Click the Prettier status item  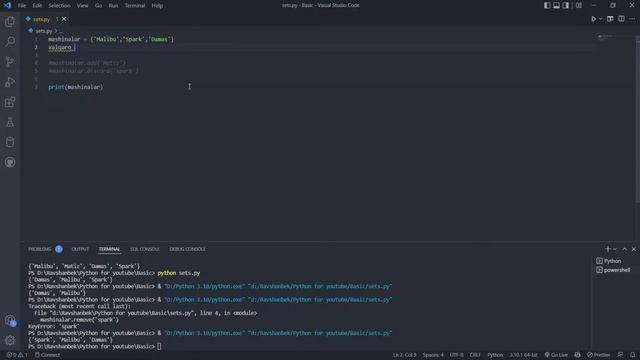click(x=598, y=355)
